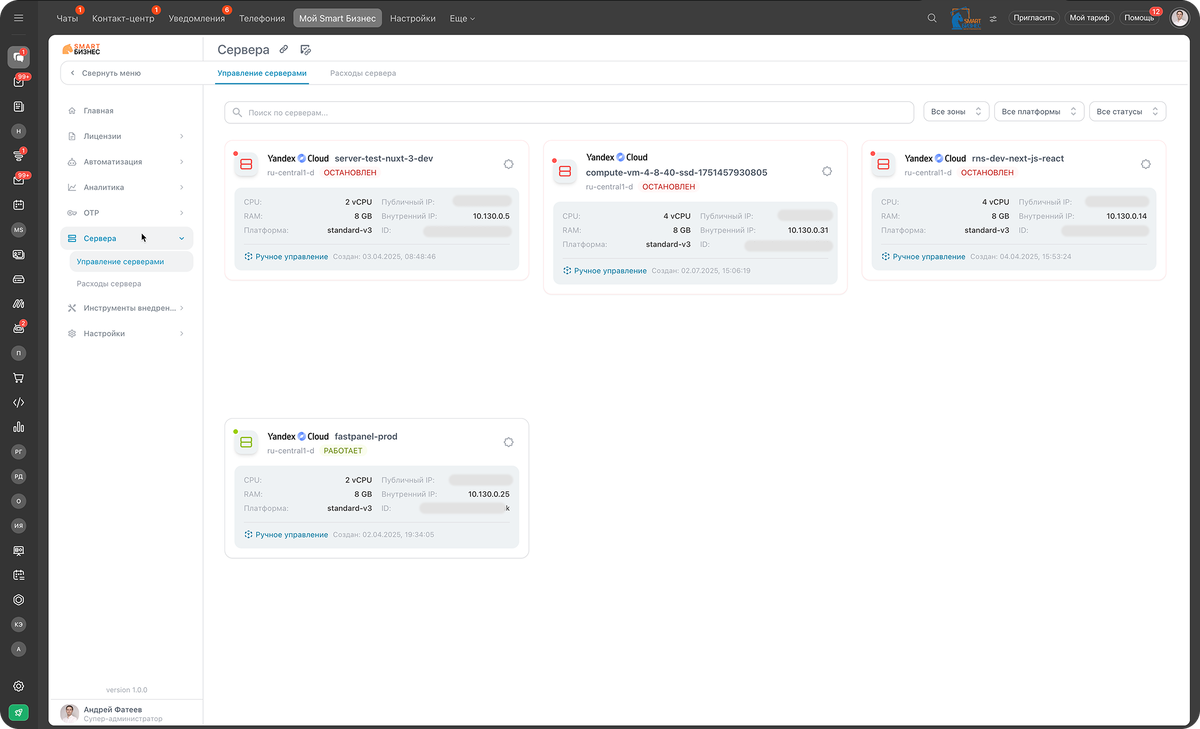The height and width of the screenshot is (729, 1200).
Task: Expand the Еще menu in top bar
Action: (x=462, y=18)
